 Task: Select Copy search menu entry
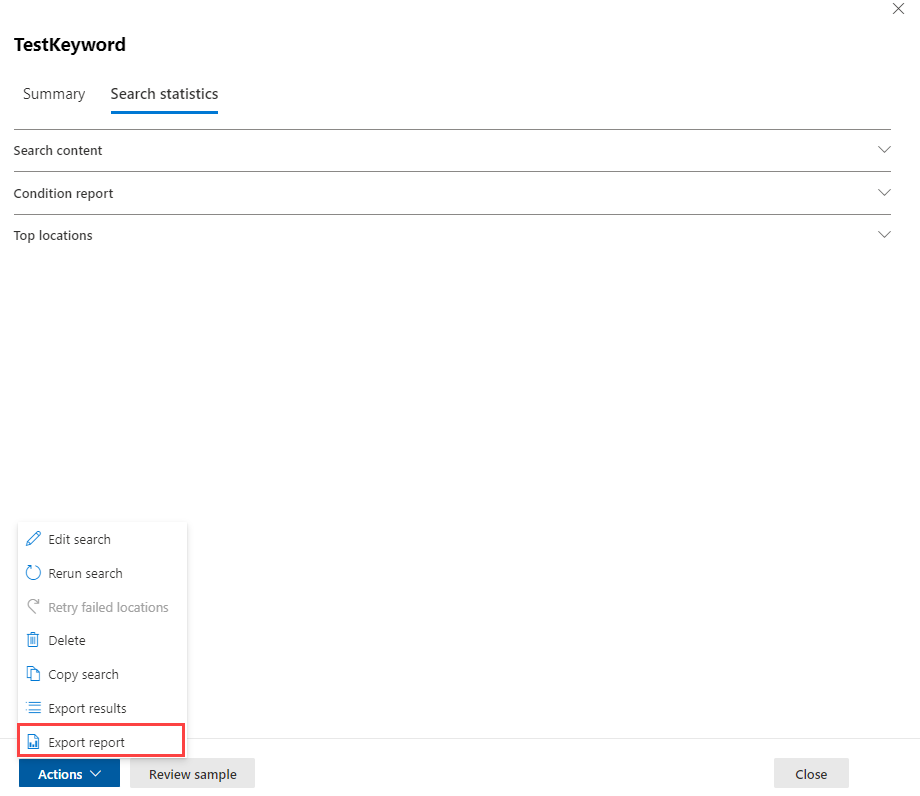coord(102,674)
